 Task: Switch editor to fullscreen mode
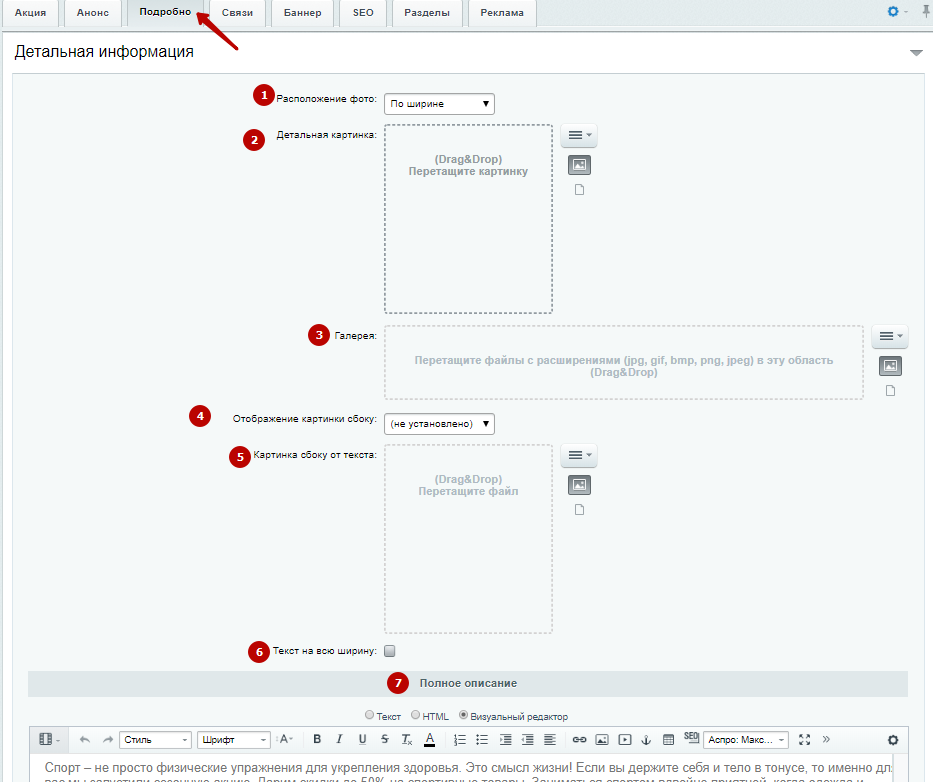click(x=804, y=740)
